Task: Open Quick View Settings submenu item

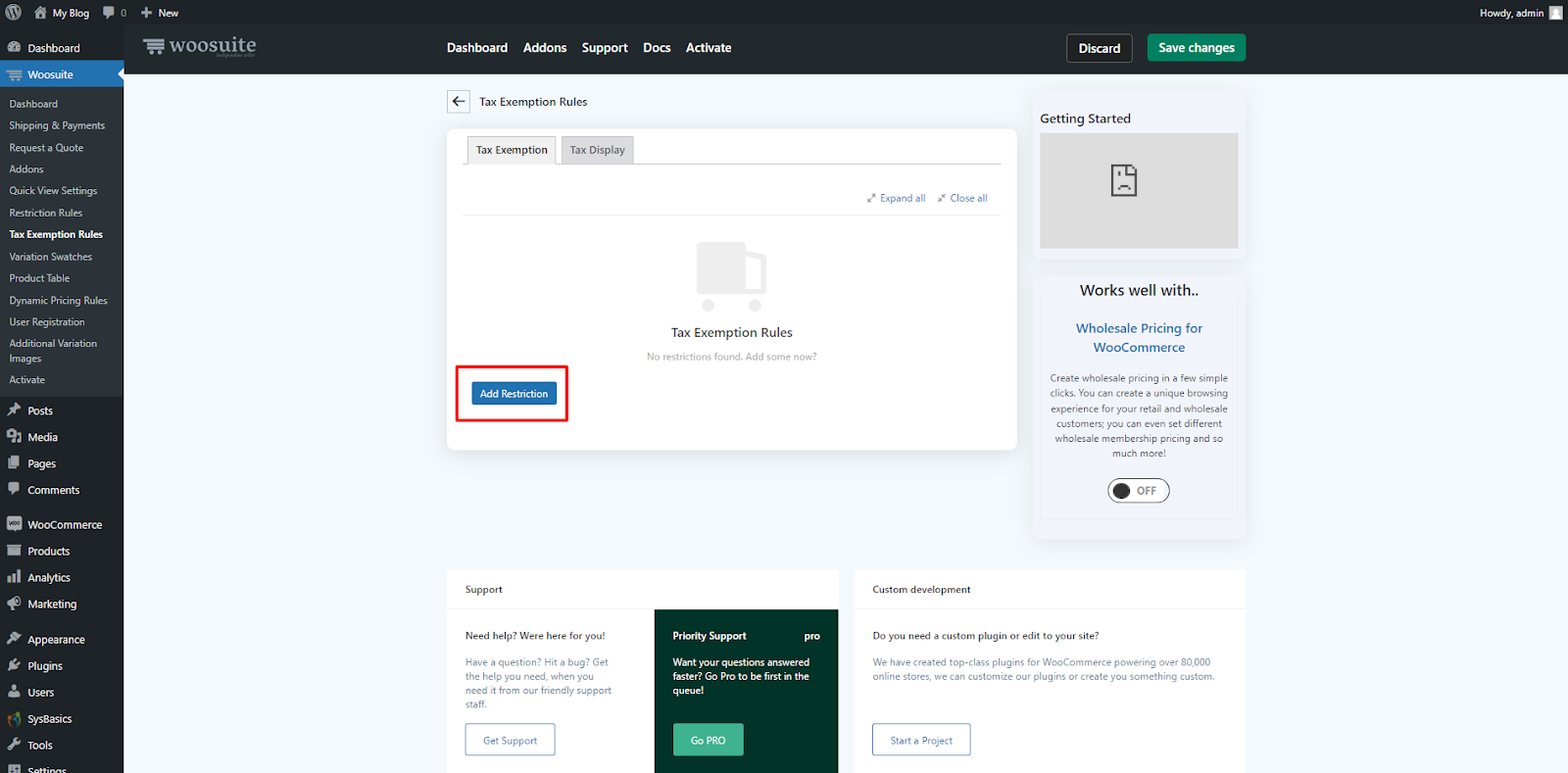Action: click(53, 191)
